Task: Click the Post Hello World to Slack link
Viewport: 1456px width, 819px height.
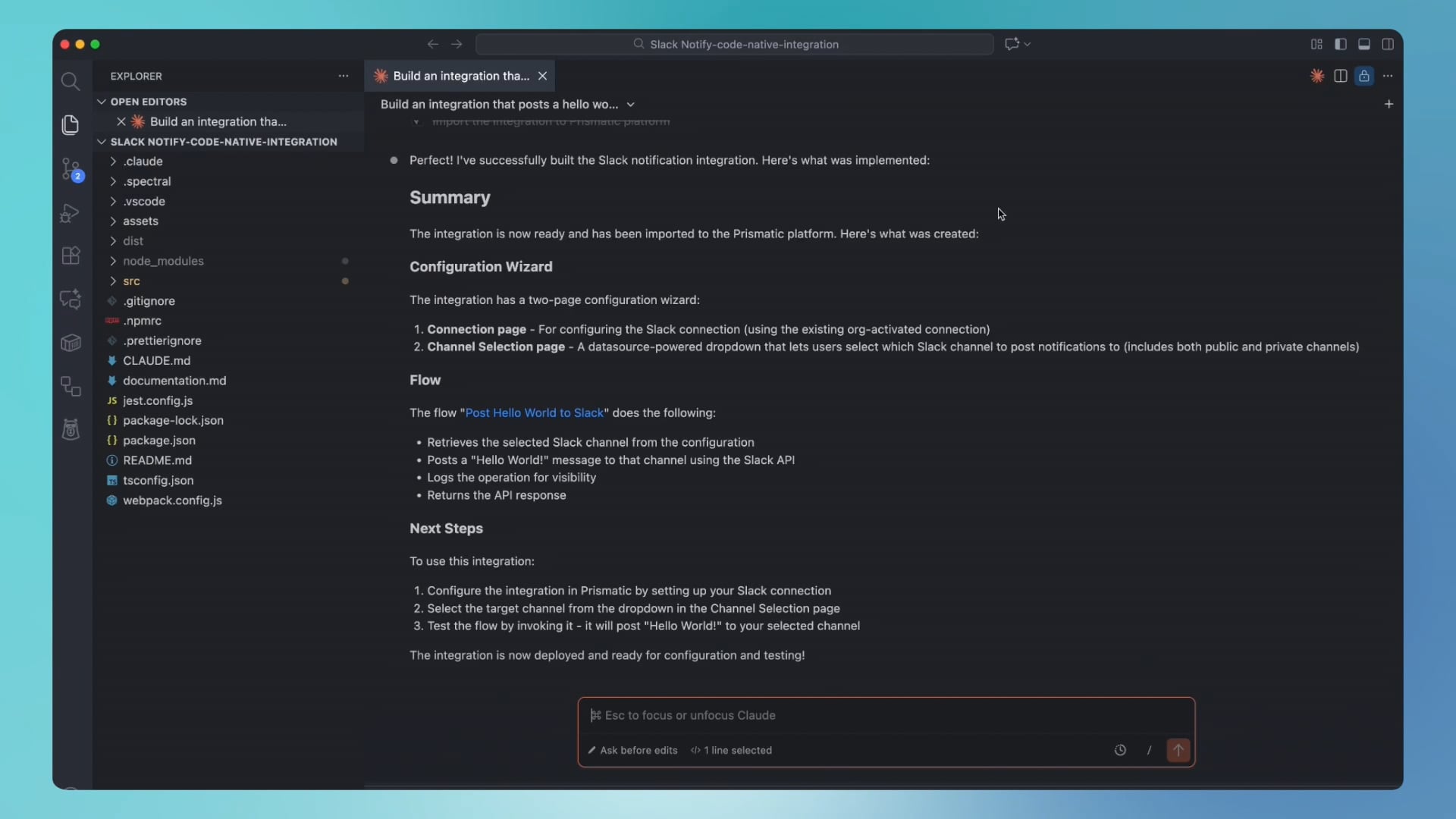Action: [x=535, y=413]
